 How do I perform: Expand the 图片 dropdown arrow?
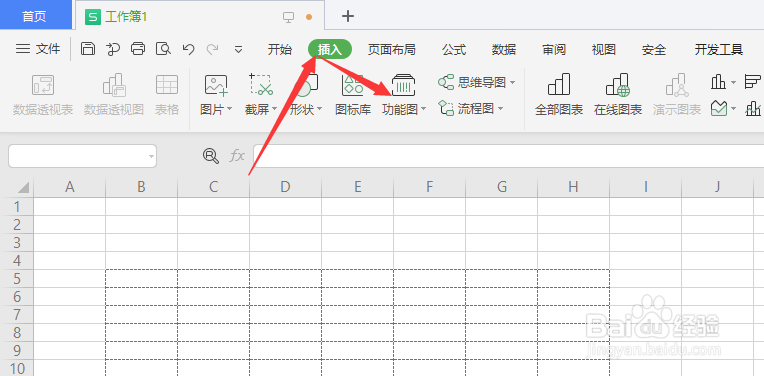pyautogui.click(x=229, y=110)
